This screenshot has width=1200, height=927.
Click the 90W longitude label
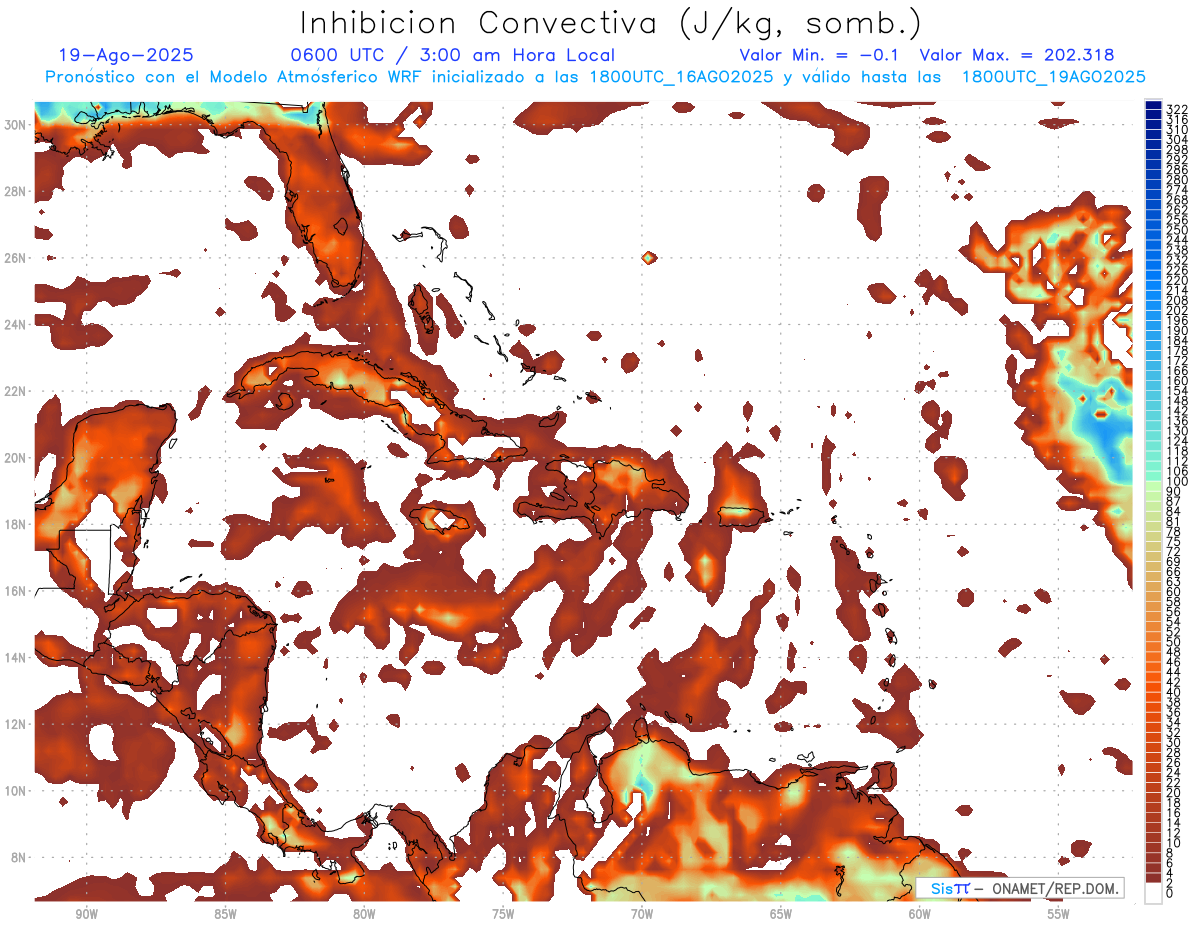click(86, 915)
